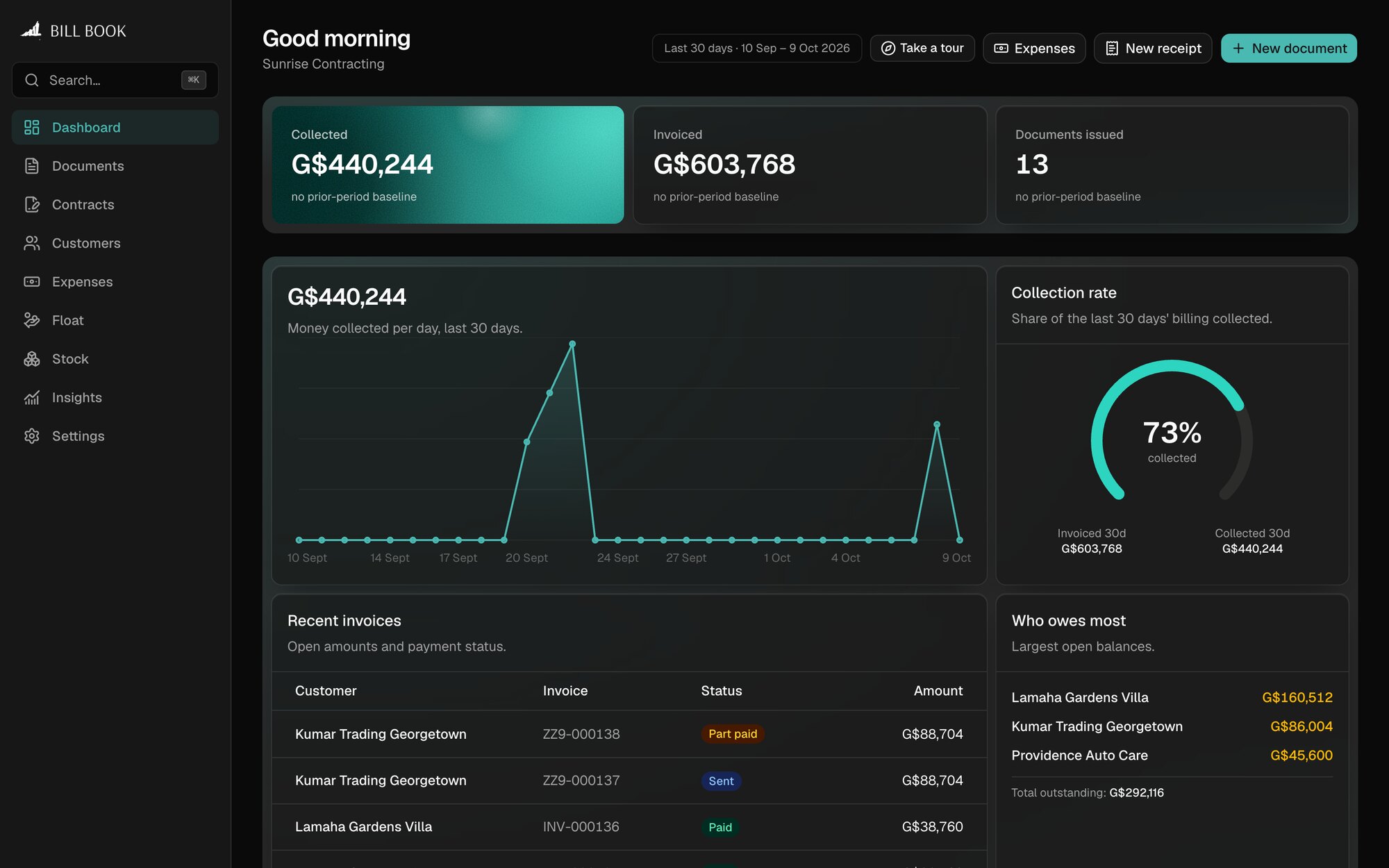Click the compass icon on Take a tour
Image resolution: width=1389 pixels, height=868 pixels.
pos(888,48)
